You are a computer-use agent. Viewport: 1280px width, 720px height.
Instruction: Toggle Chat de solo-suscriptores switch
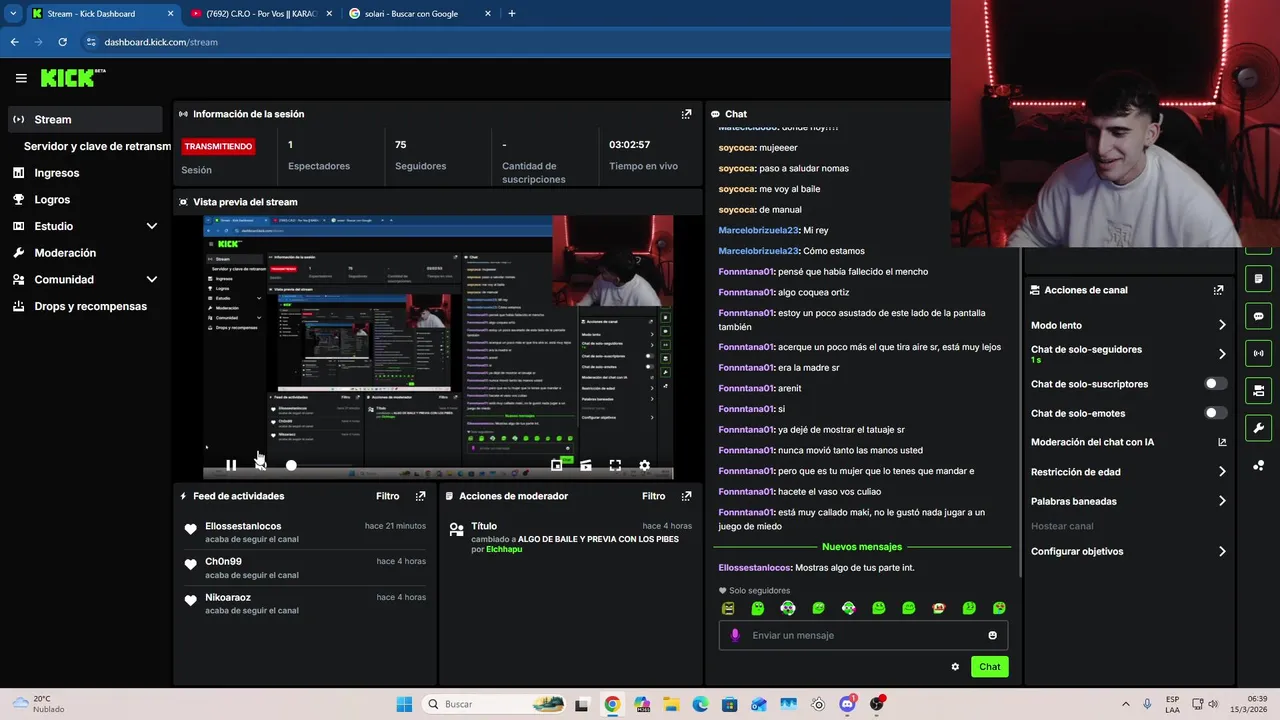click(1216, 384)
